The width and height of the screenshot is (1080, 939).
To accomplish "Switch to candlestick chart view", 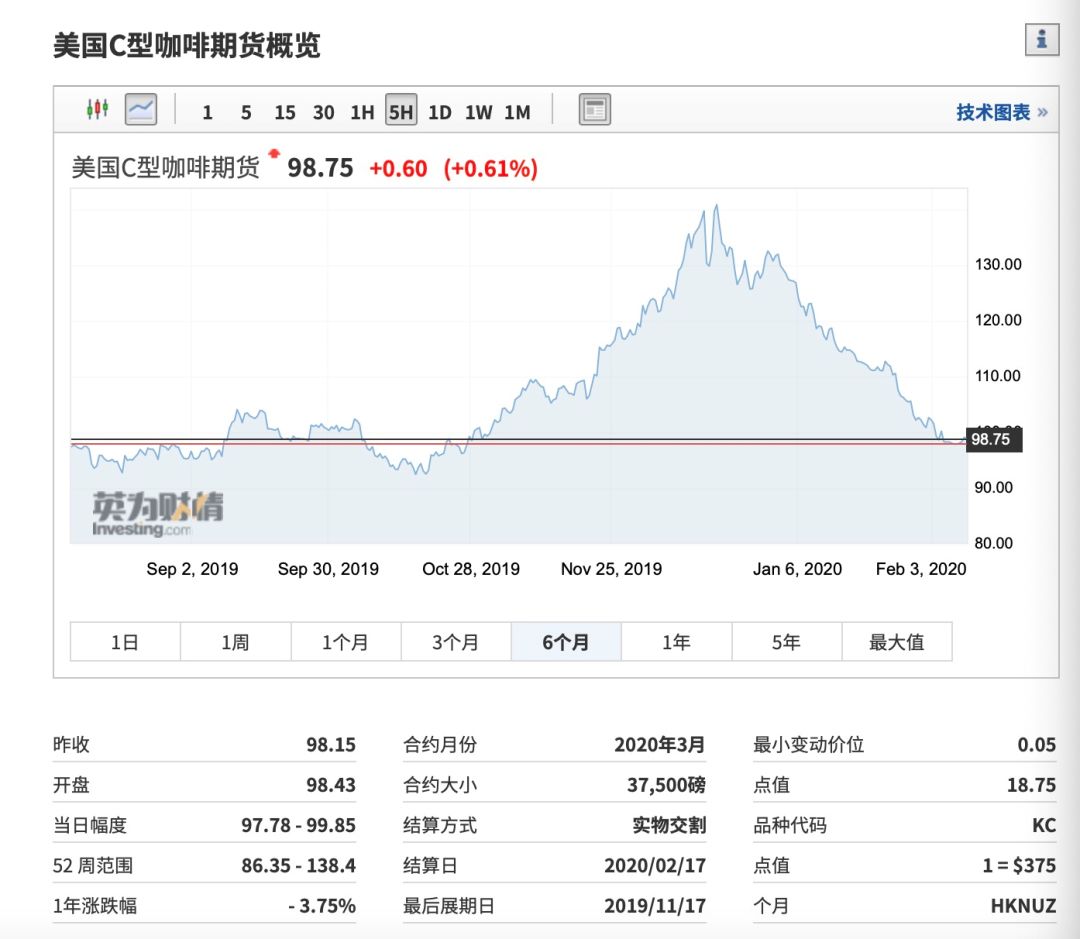I will [x=97, y=109].
